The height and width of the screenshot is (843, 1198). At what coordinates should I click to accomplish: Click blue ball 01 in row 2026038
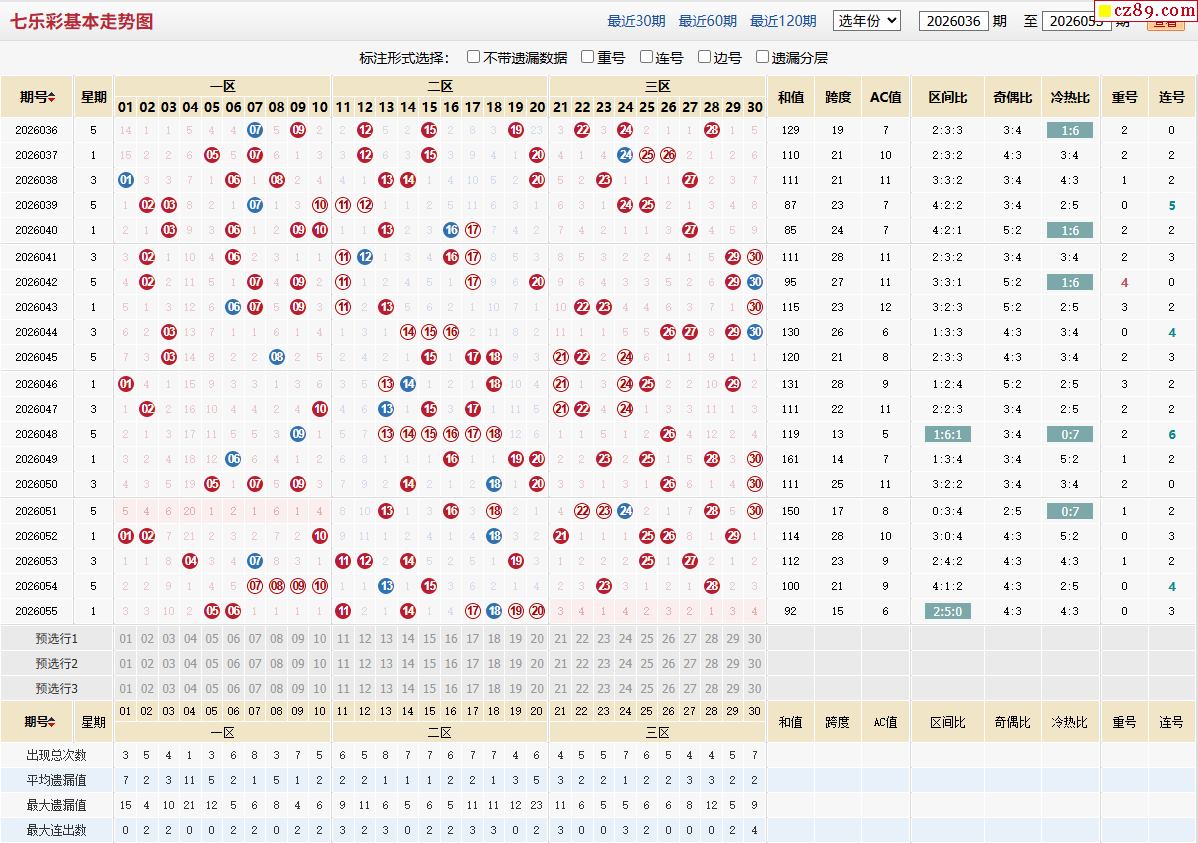(x=125, y=180)
